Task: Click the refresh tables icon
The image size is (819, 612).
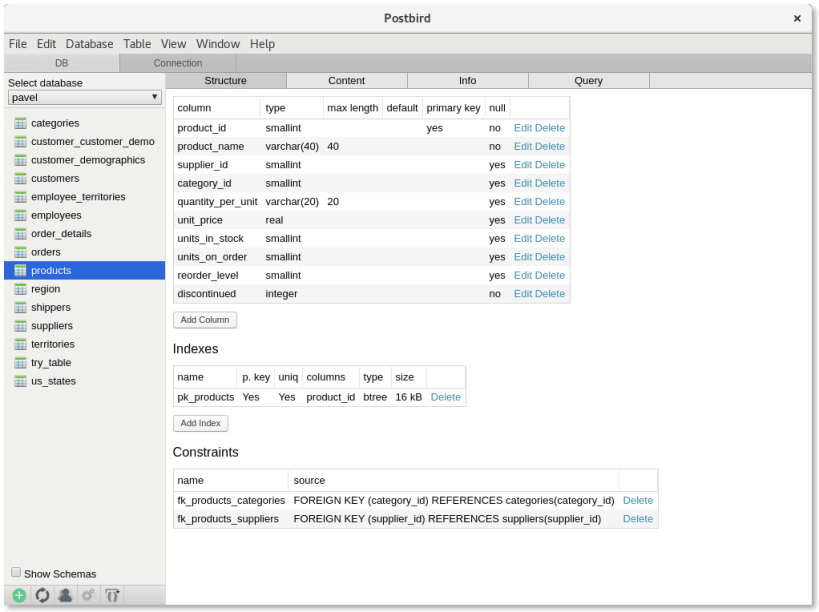Action: point(42,595)
